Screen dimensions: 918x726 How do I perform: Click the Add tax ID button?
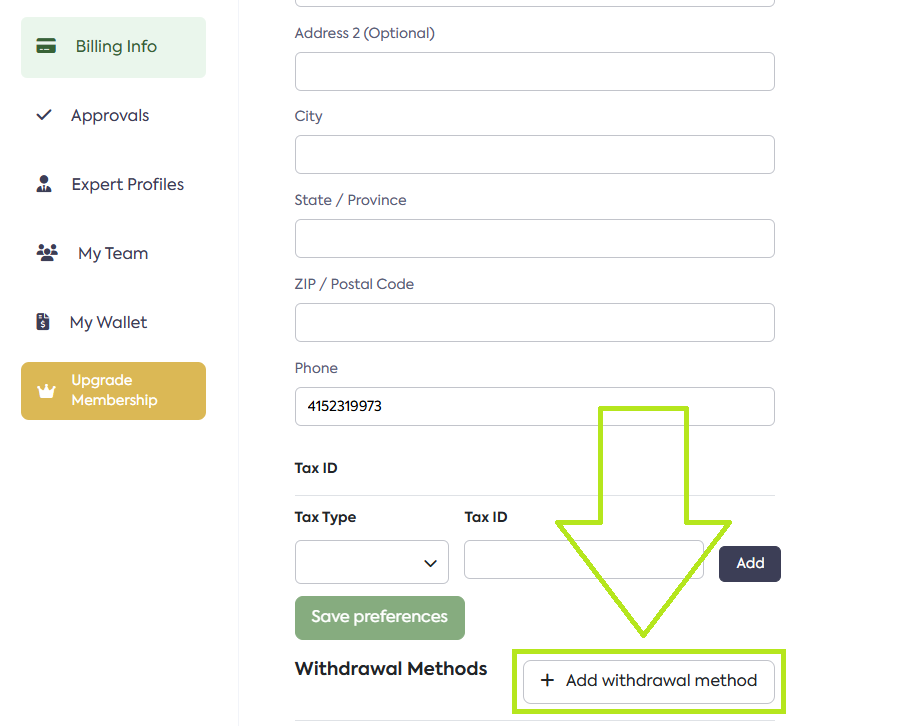click(750, 564)
